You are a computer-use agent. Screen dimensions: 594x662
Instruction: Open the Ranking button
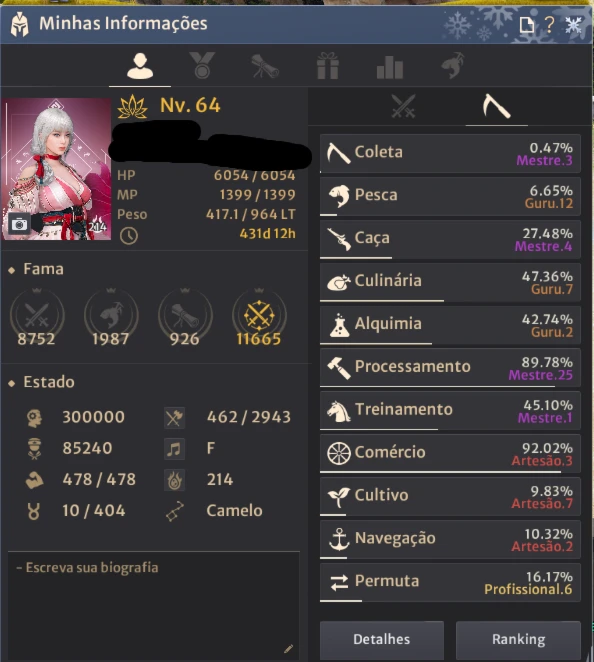tap(518, 639)
